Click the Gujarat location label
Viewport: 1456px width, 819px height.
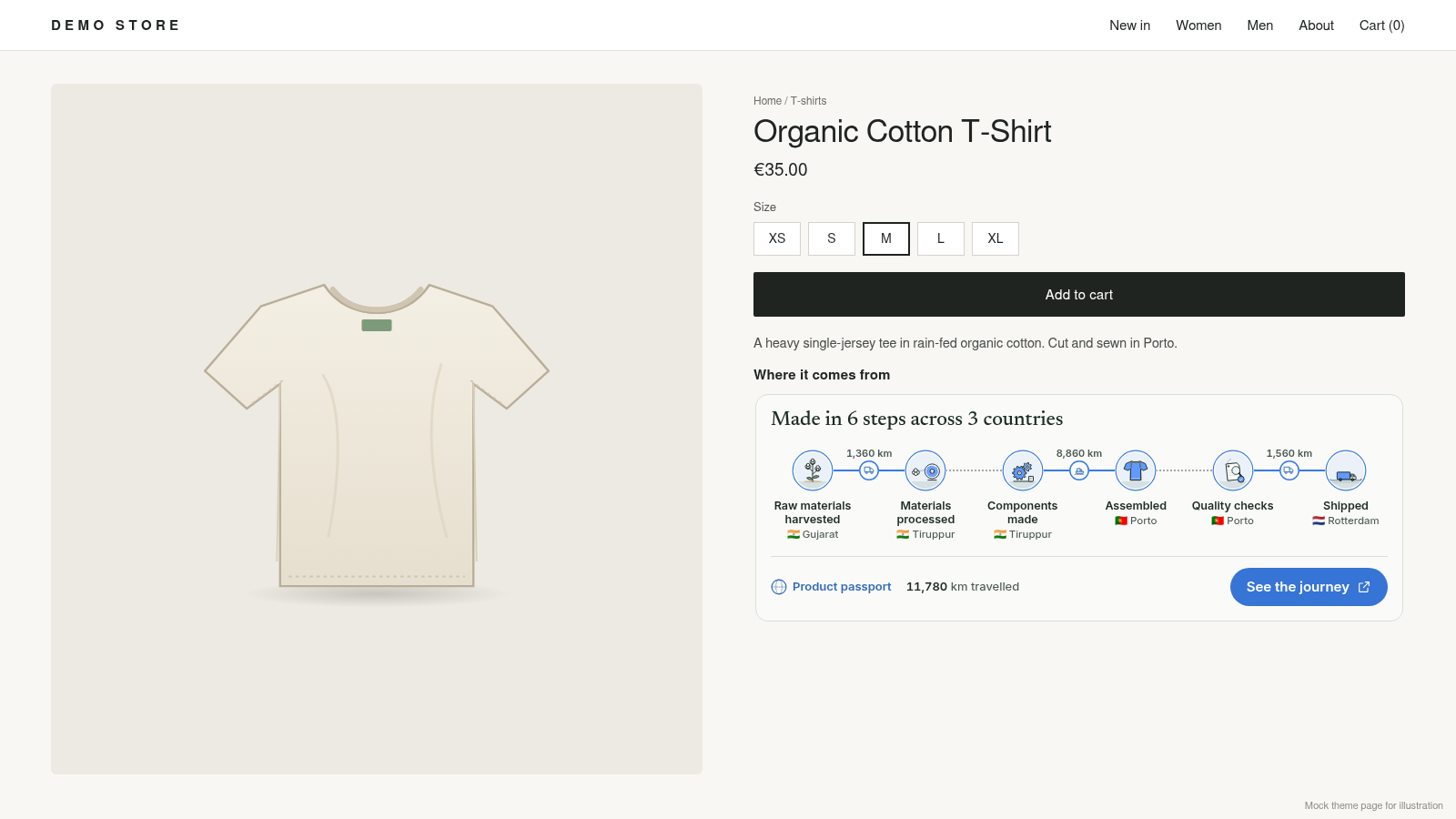tap(813, 535)
